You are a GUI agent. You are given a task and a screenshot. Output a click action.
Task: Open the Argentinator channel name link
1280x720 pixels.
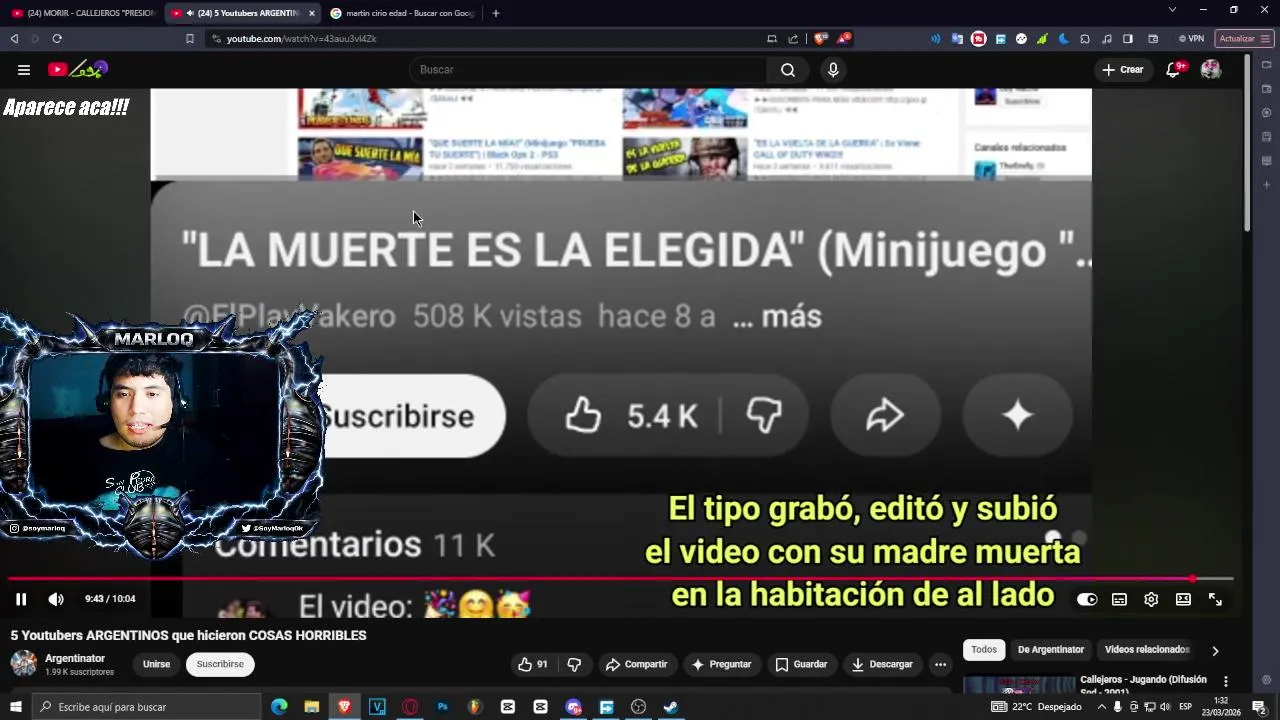point(75,658)
